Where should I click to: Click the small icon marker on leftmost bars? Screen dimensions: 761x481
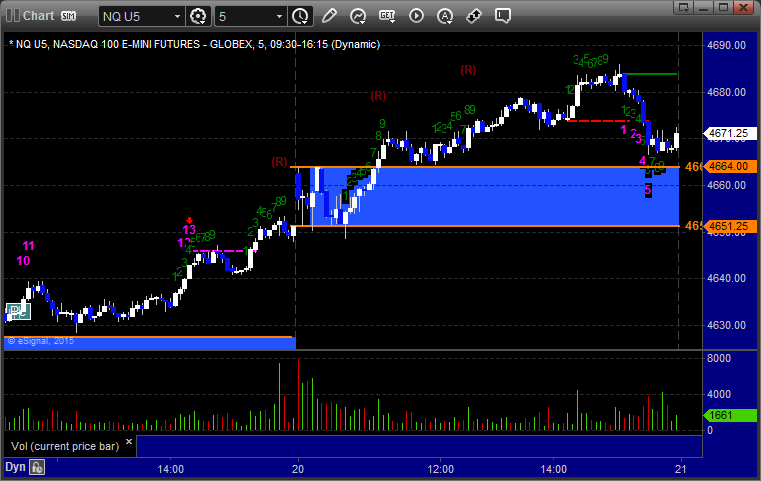[18, 311]
